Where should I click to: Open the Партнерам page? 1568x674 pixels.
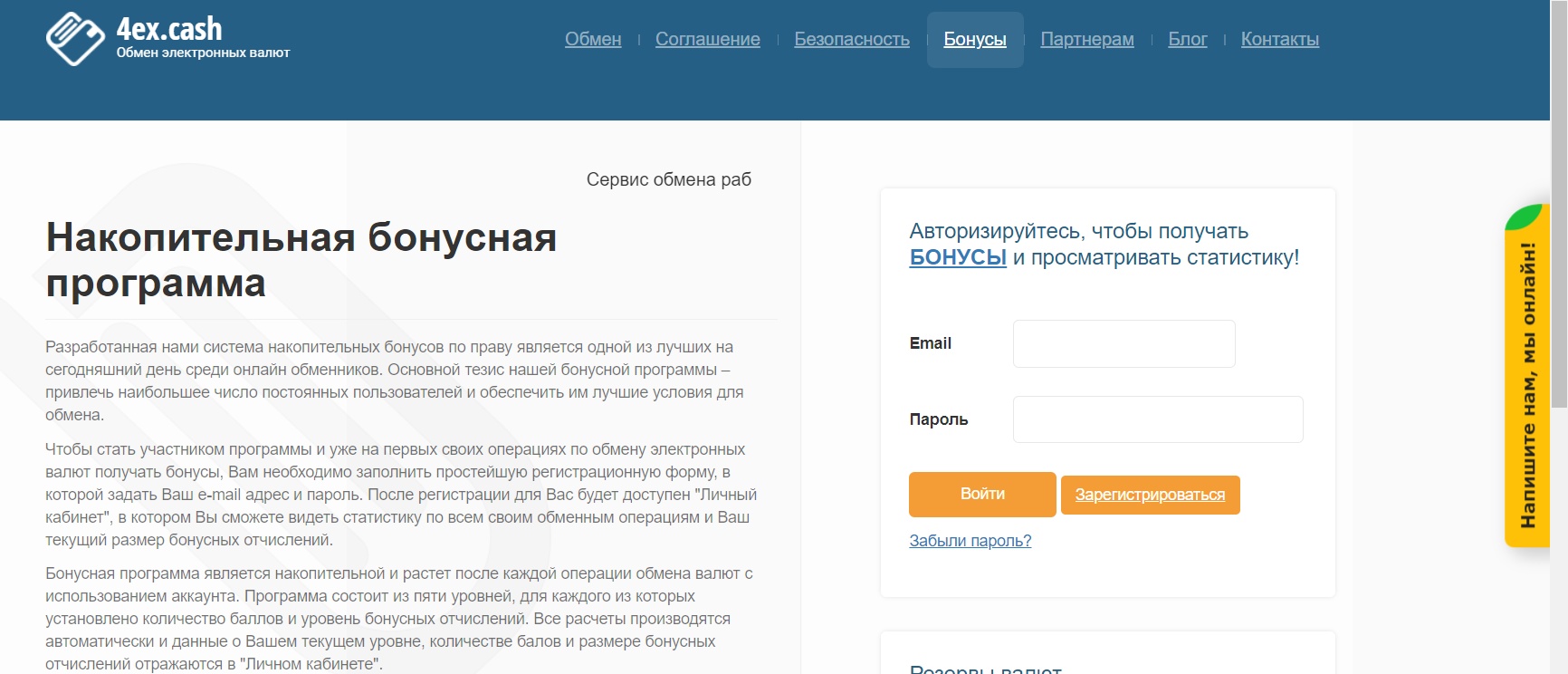click(1087, 39)
